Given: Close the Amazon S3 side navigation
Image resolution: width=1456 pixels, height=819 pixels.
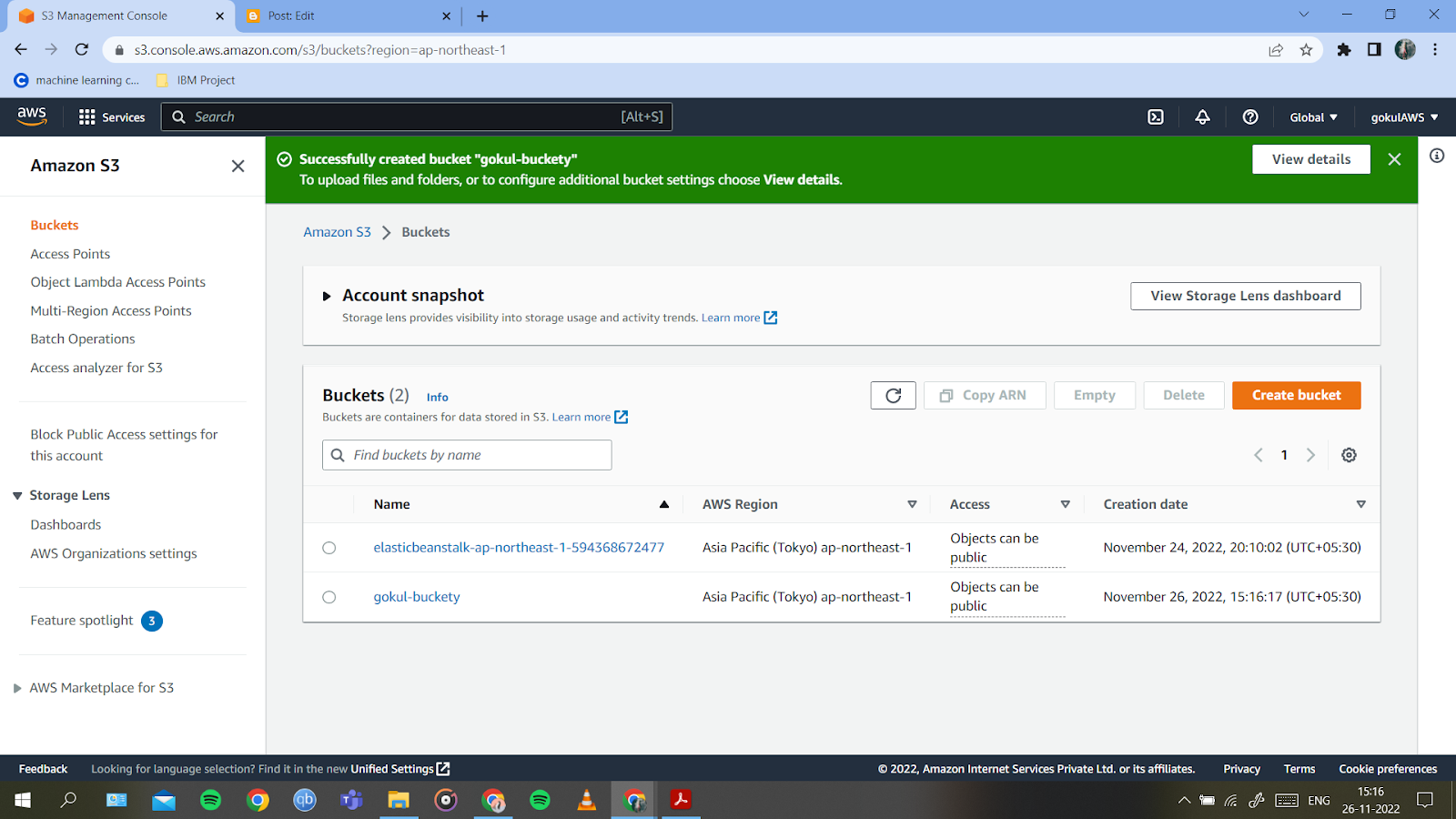Looking at the screenshot, I should click(x=238, y=166).
